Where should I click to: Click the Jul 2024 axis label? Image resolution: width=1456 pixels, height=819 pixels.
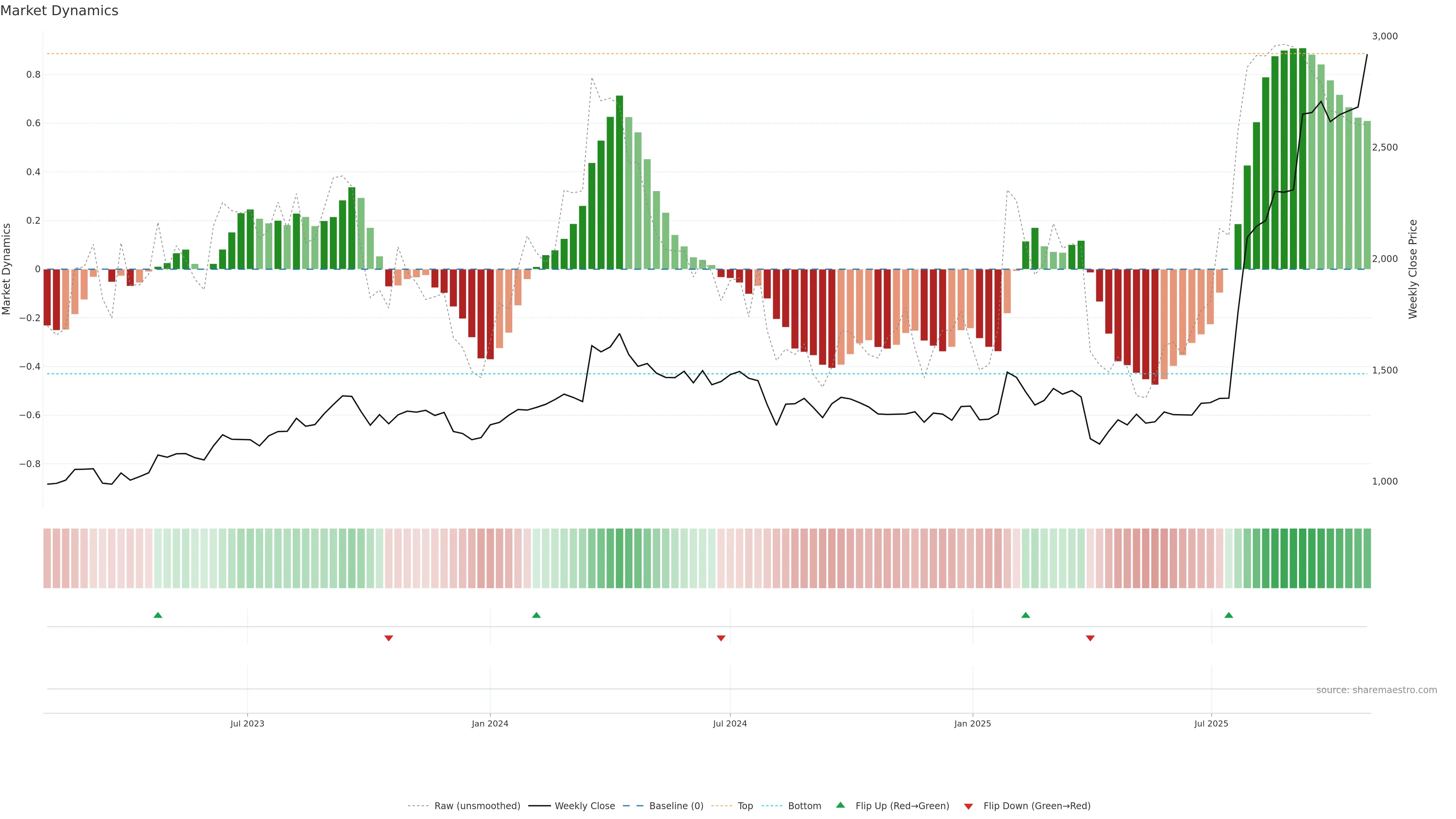730,723
